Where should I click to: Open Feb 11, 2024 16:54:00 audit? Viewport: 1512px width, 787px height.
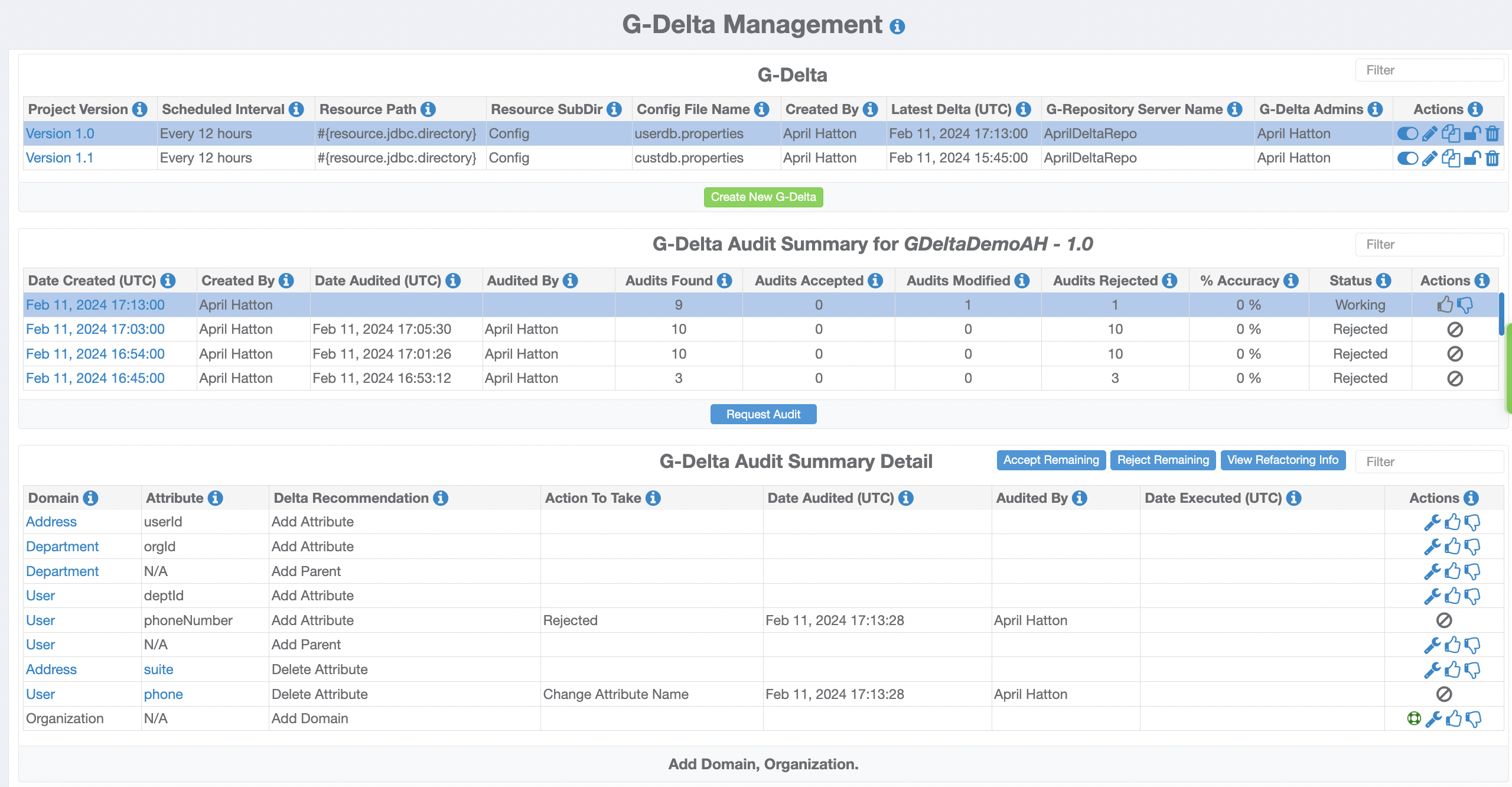pos(95,354)
